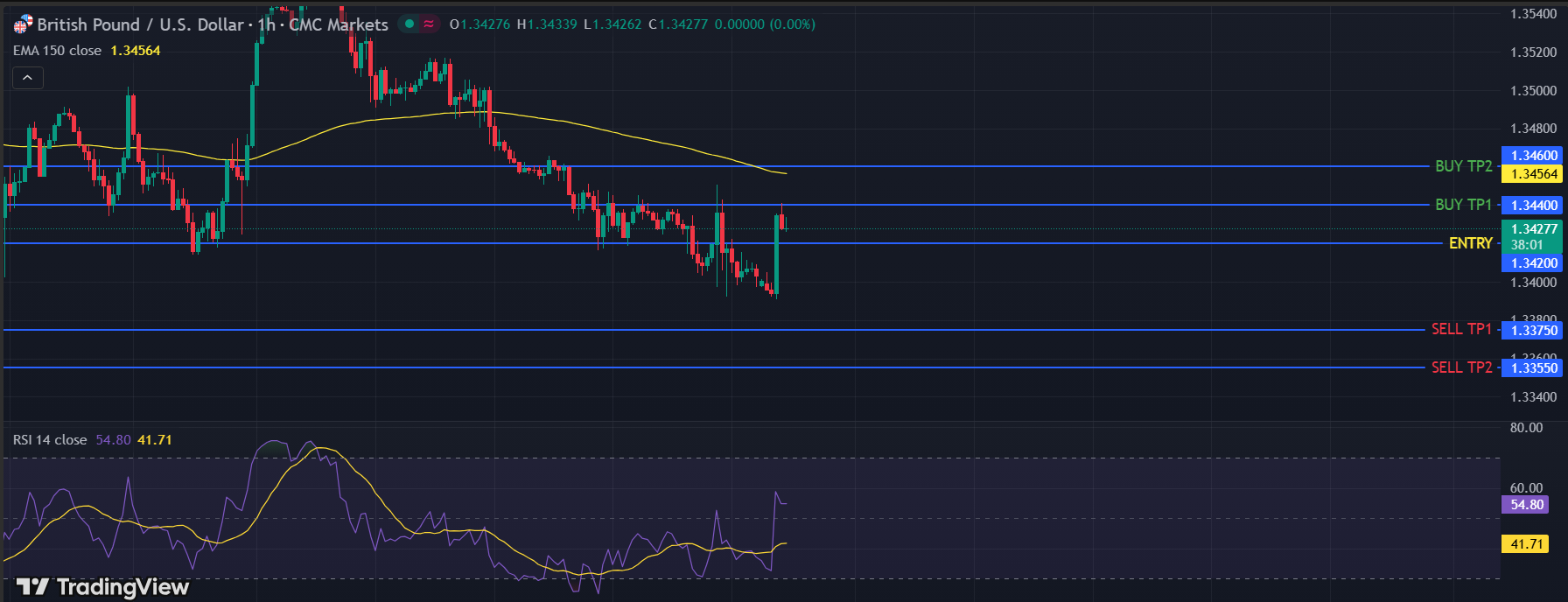Click the green market open status dot
The image size is (1568, 602).
tap(409, 24)
